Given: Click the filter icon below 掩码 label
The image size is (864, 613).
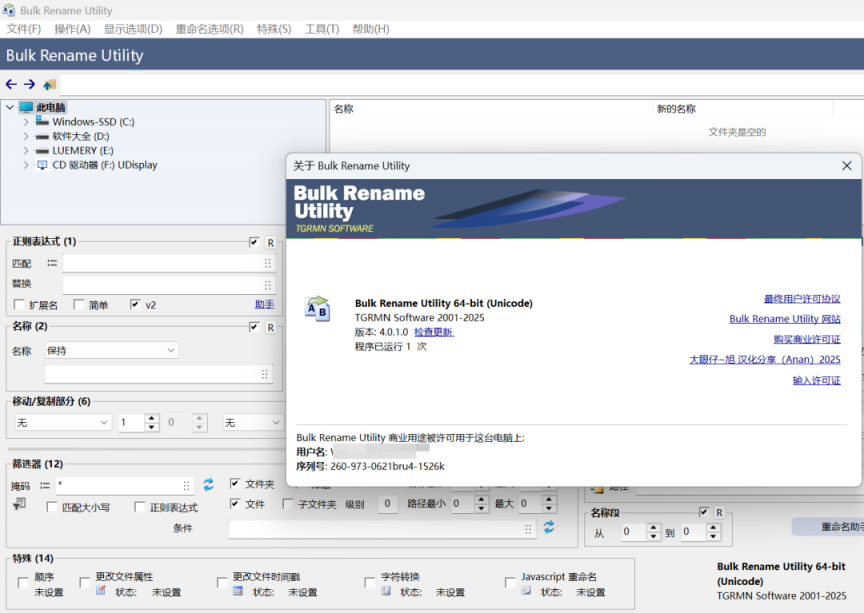Looking at the screenshot, I should click(19, 505).
